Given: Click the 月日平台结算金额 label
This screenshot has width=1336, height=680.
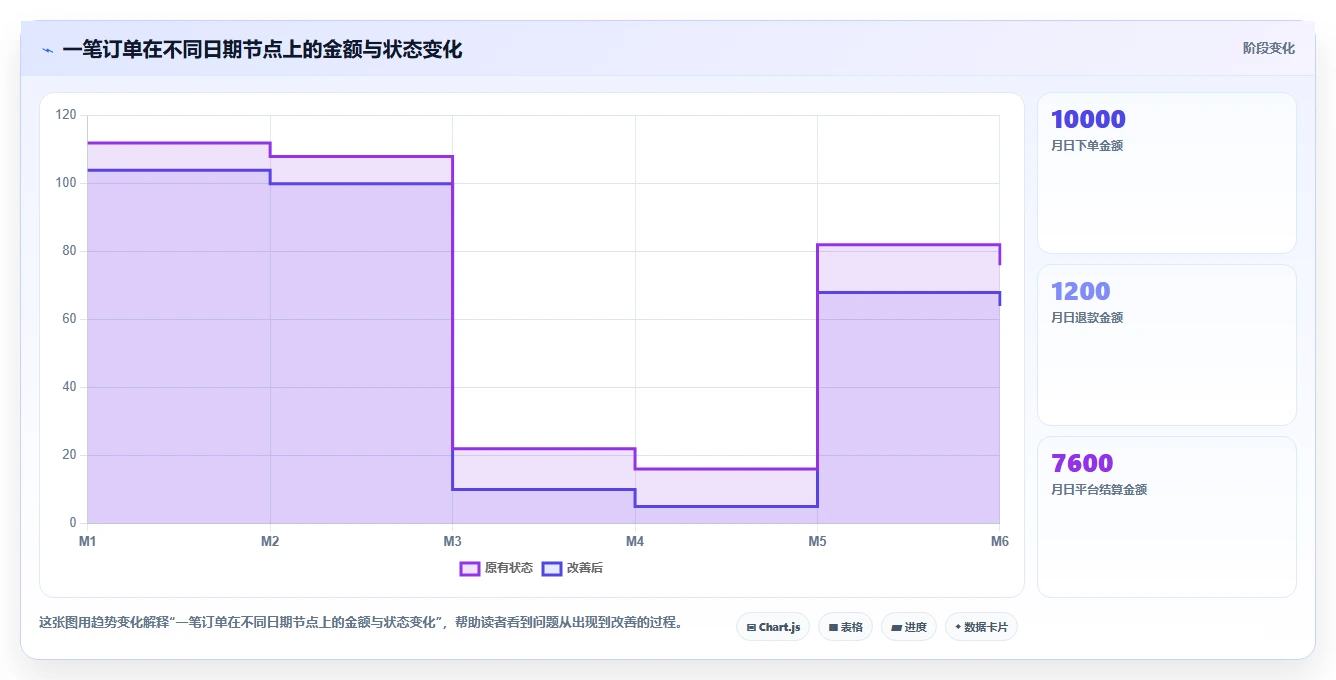Looking at the screenshot, I should click(1099, 490).
